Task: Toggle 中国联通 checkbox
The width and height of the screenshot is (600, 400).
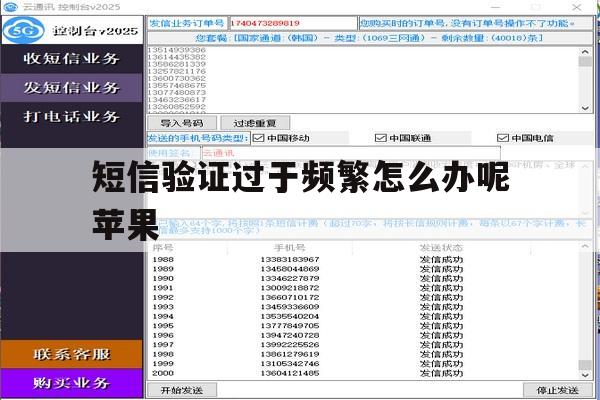Action: coord(380,138)
